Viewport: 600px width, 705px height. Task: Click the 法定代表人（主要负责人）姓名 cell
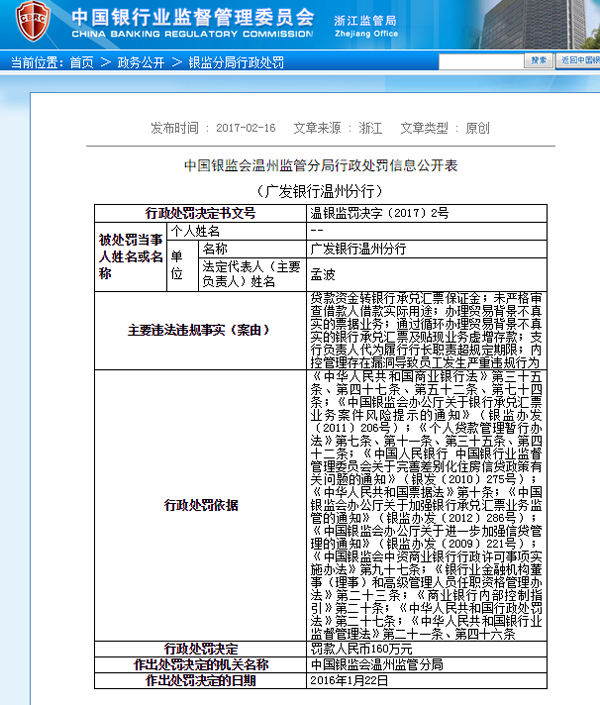(252, 274)
